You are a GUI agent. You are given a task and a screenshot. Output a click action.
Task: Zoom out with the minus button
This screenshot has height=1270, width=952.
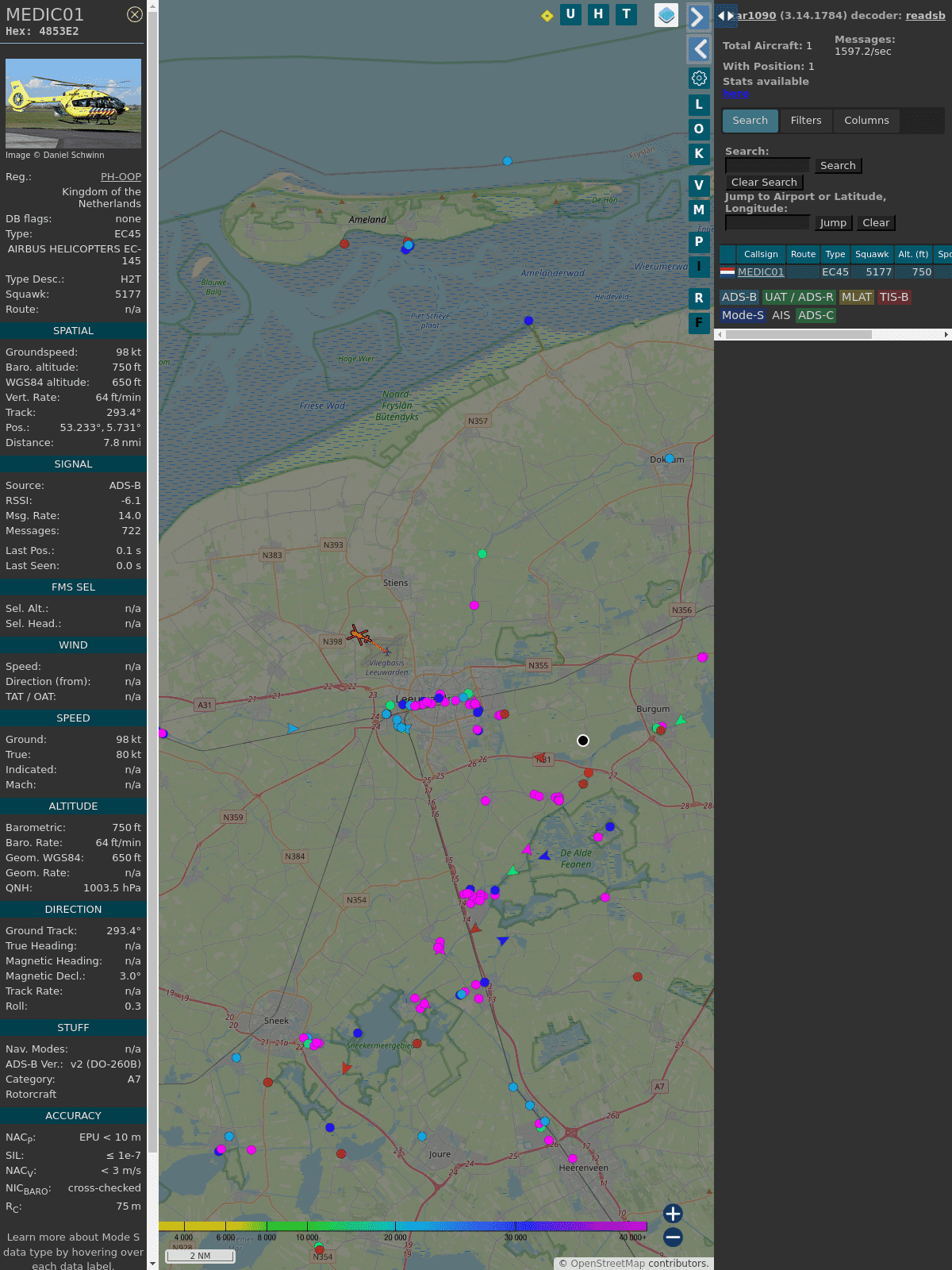click(673, 1237)
